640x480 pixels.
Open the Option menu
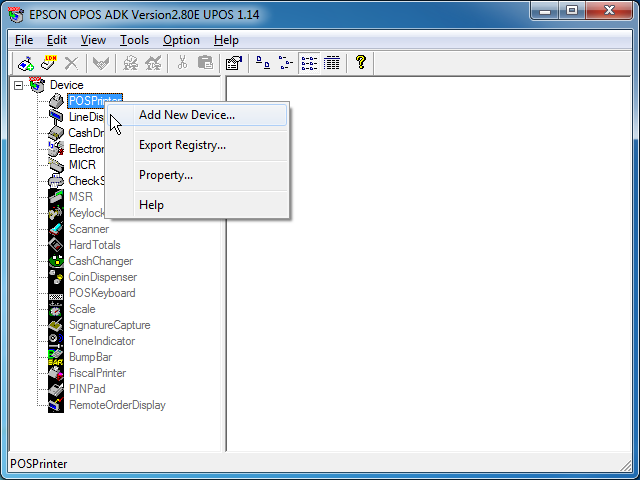pyautogui.click(x=181, y=40)
